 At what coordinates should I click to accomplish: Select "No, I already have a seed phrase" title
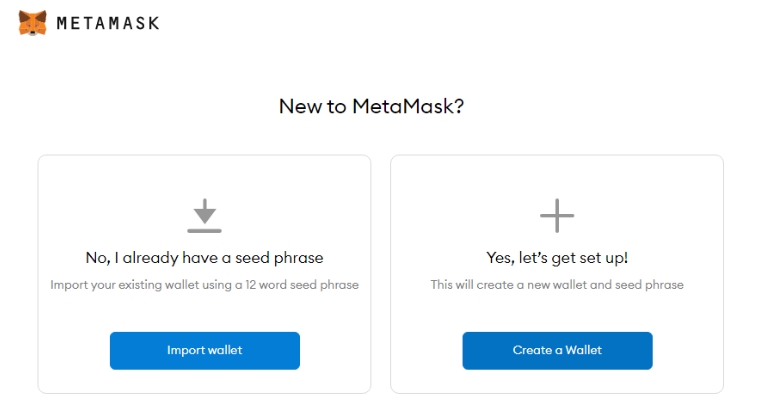click(204, 258)
